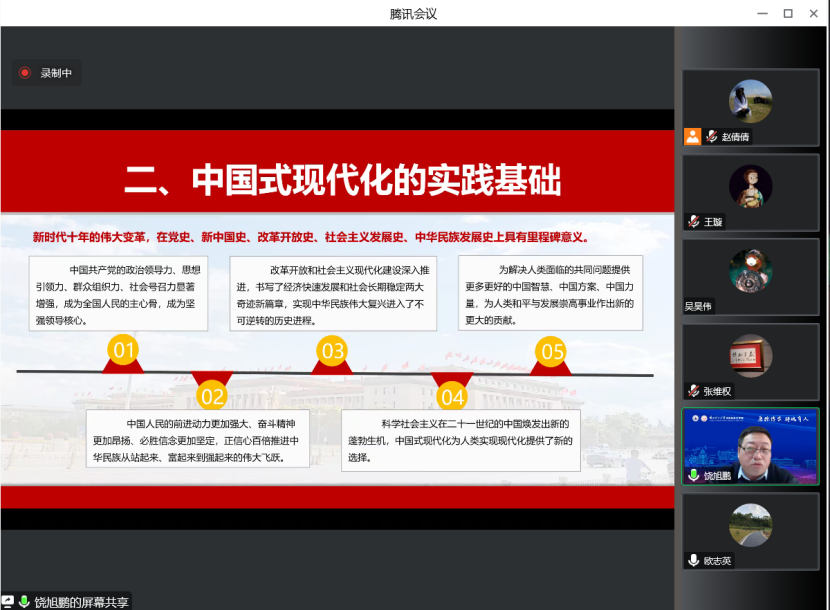Click 王璇's muted microphone icon
The width and height of the screenshot is (830, 610).
tap(692, 221)
